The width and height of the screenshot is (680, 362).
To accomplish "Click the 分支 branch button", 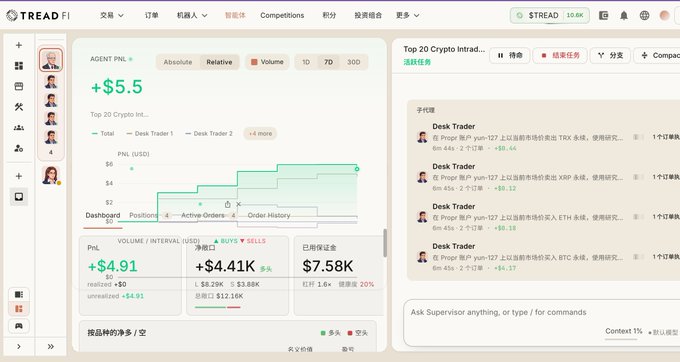I will (x=610, y=55).
